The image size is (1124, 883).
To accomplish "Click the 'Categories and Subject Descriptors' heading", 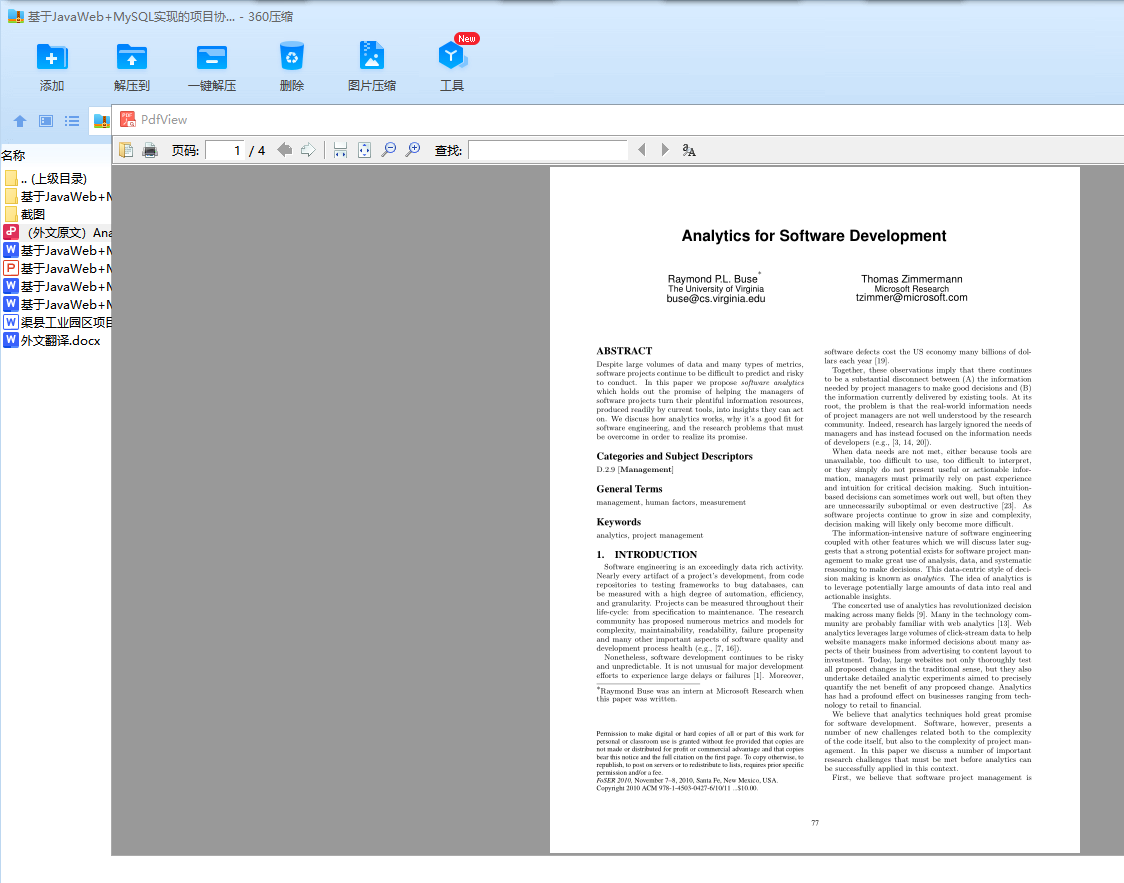I will click(675, 456).
